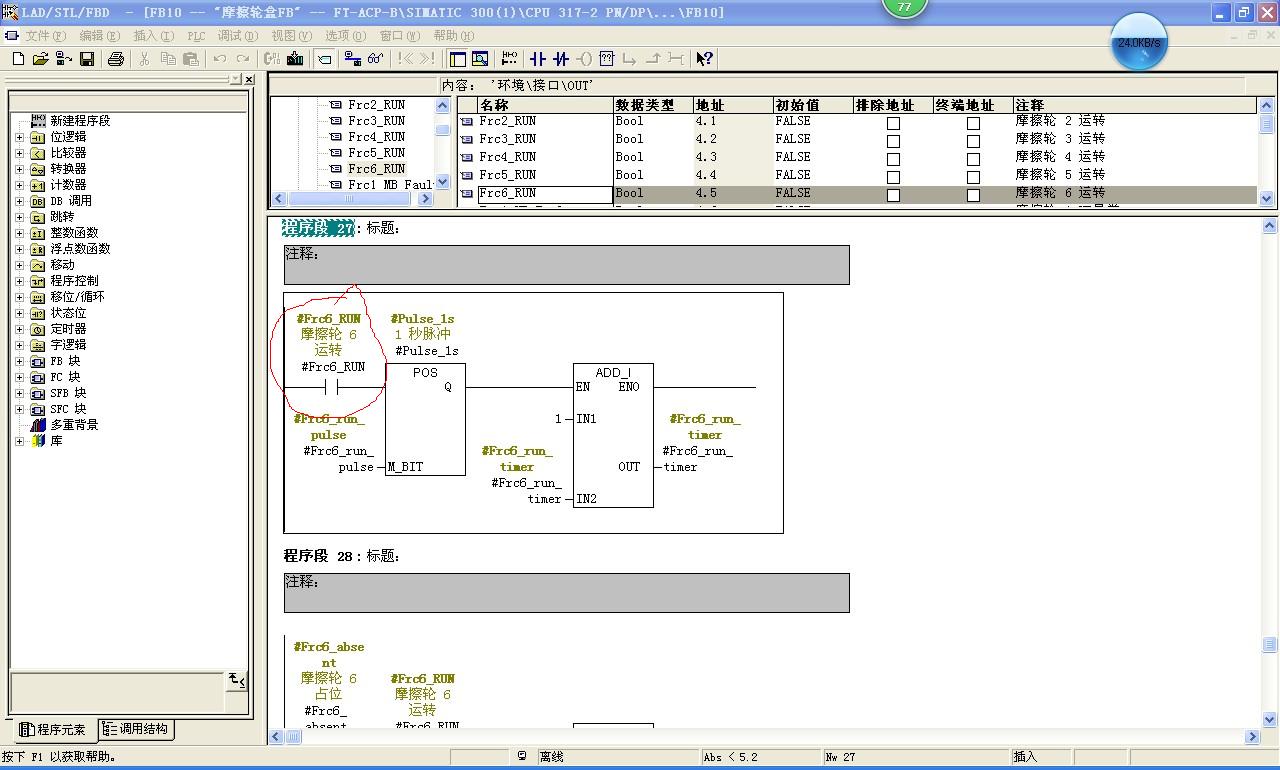Expand the FB 块 tree node

click(19, 361)
